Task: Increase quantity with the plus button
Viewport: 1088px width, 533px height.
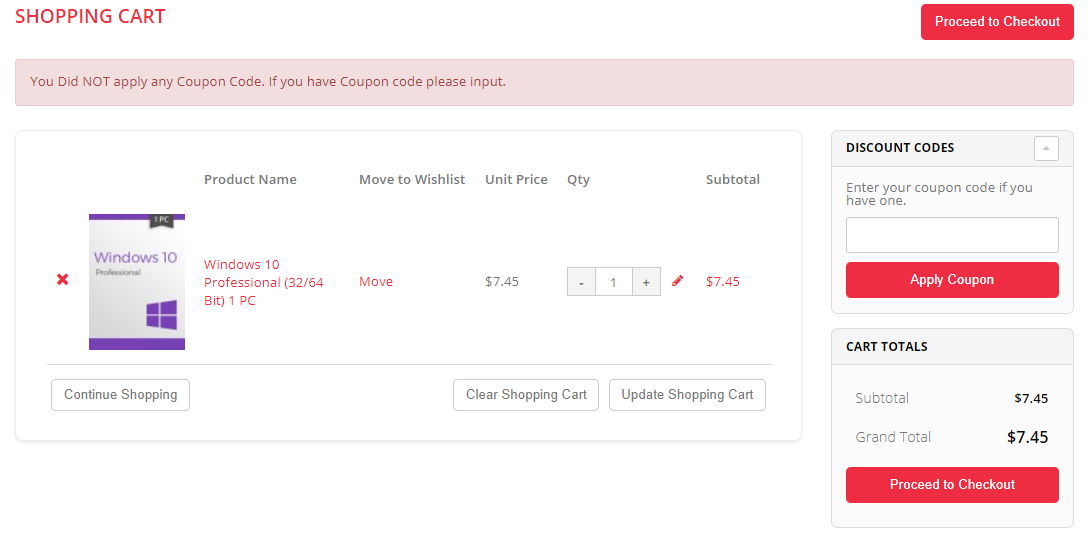Action: (646, 282)
